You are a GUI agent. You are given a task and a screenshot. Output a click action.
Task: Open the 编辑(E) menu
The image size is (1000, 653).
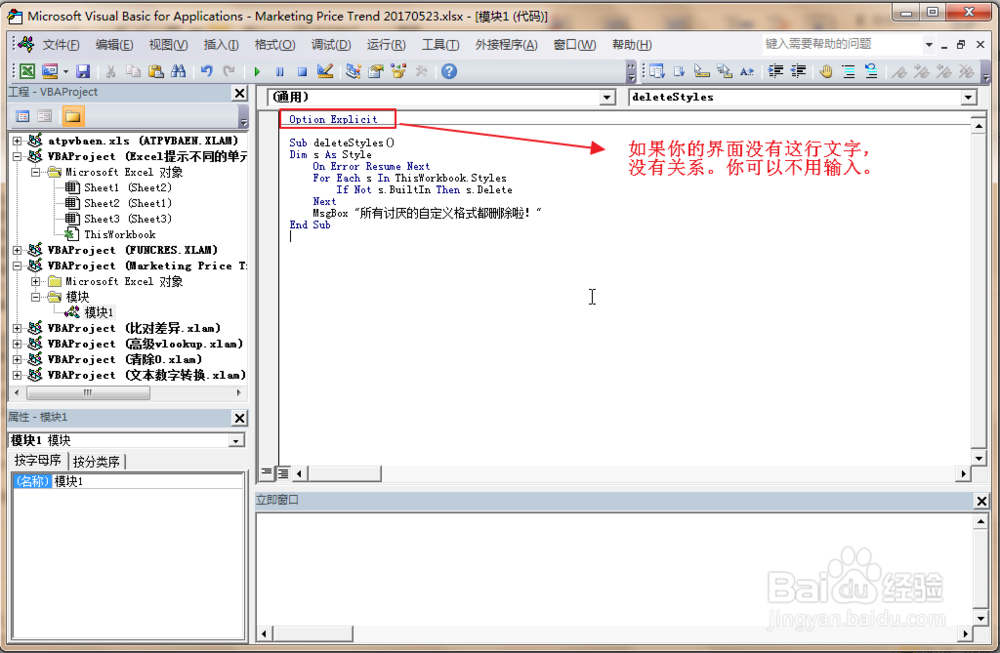114,45
